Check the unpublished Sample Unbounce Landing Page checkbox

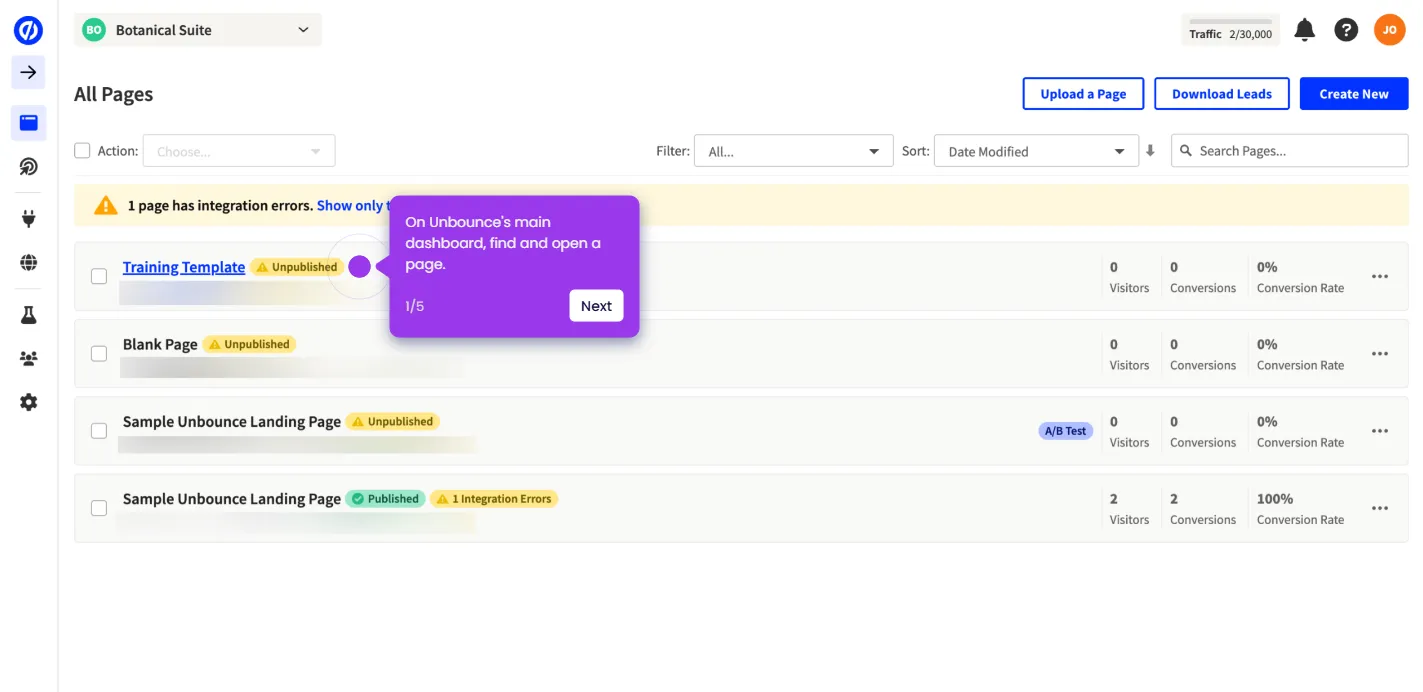(99, 431)
